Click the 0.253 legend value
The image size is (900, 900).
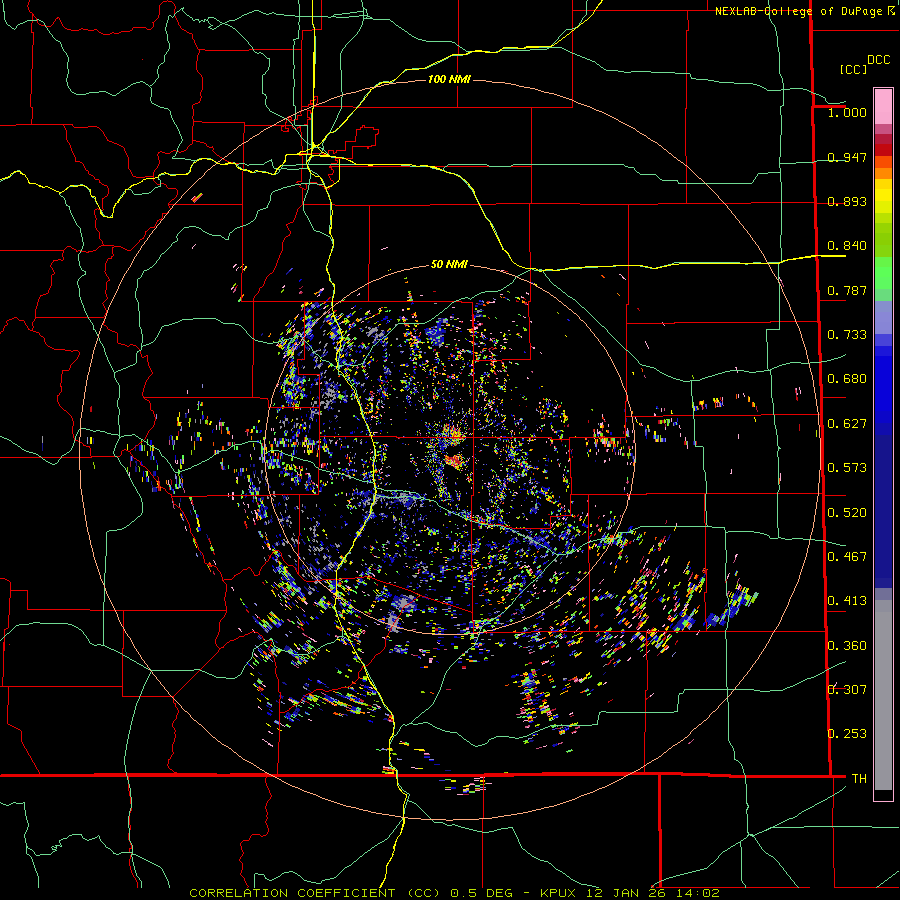point(847,734)
